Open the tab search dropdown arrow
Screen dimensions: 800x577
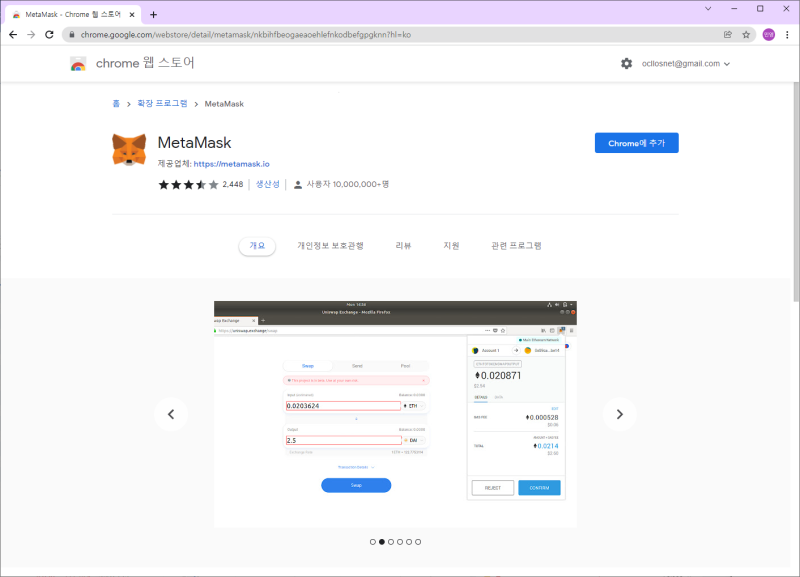tap(708, 9)
